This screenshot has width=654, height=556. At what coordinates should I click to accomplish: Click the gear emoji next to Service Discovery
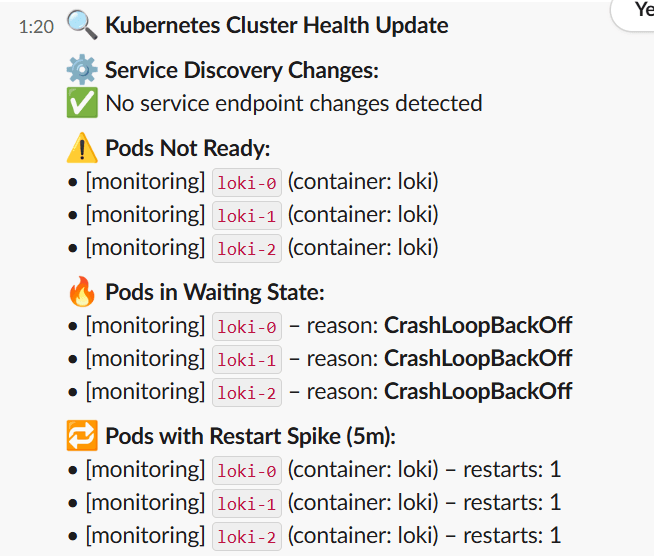[82, 69]
